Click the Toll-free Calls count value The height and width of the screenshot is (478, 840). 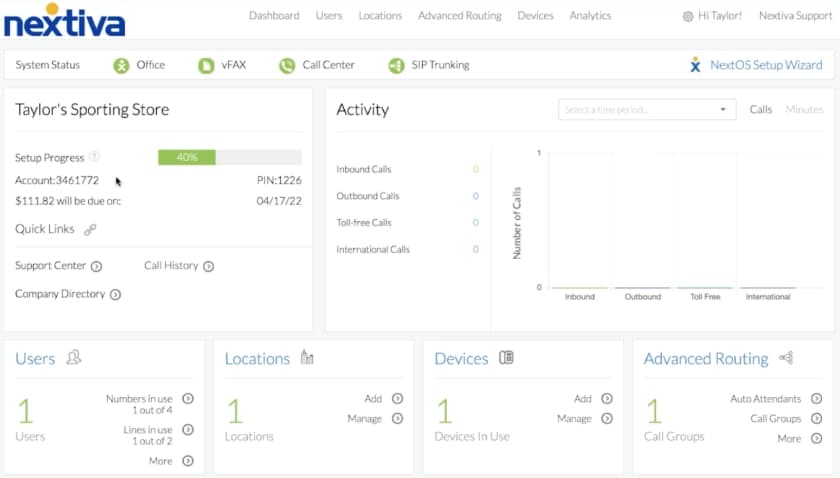[x=475, y=223]
